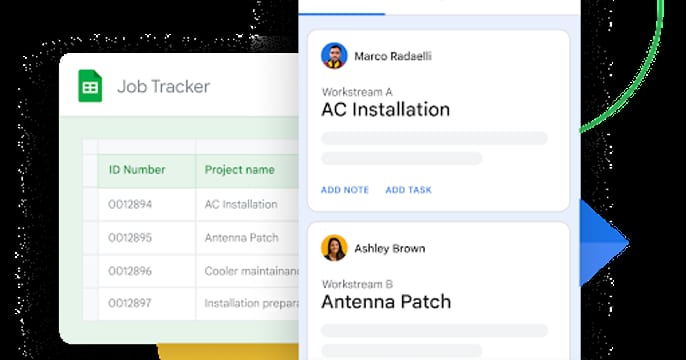The width and height of the screenshot is (686, 360).
Task: Click ADD NOTE on AC Installation card
Action: coord(345,190)
